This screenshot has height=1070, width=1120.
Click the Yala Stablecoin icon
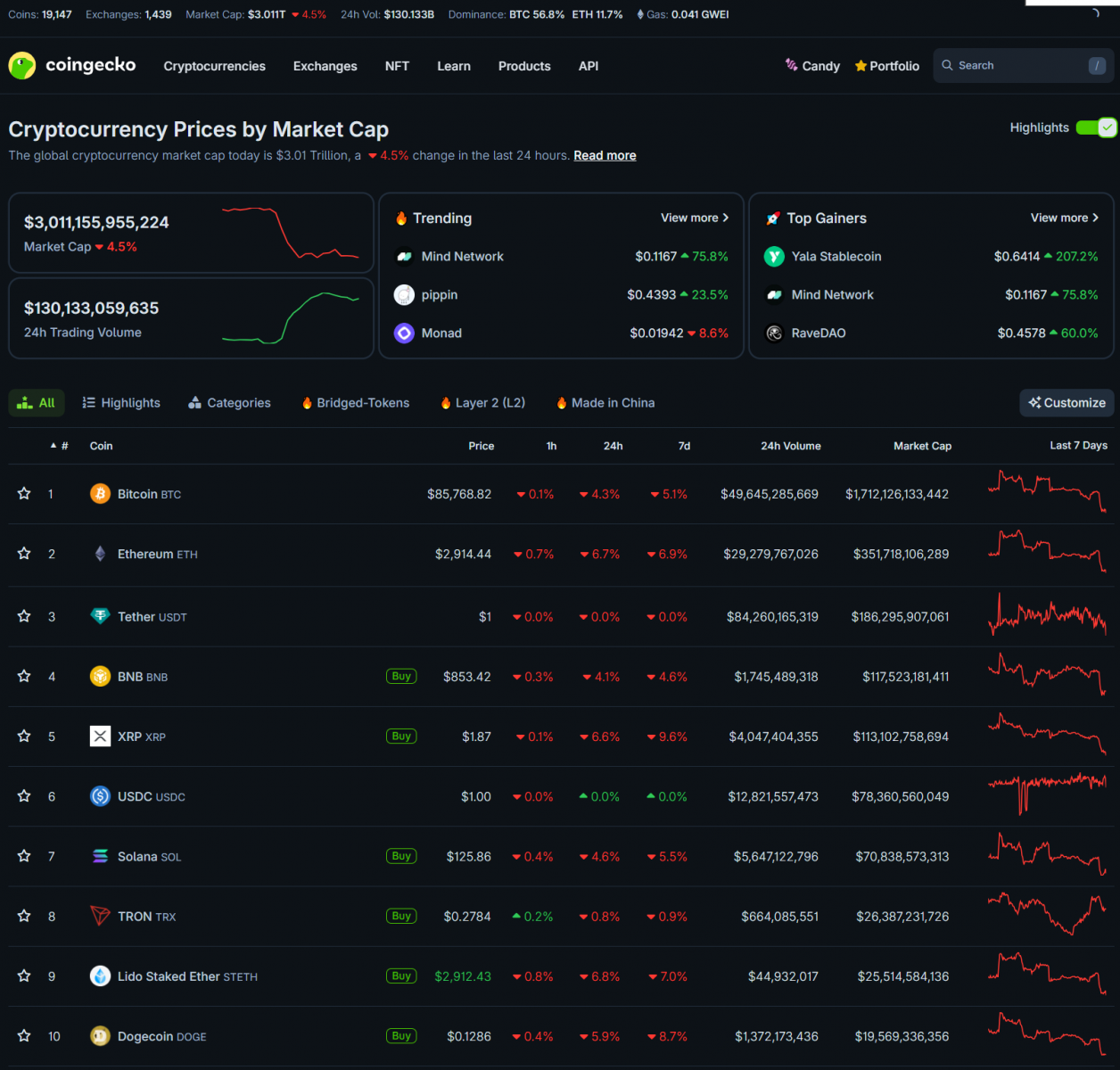774,257
